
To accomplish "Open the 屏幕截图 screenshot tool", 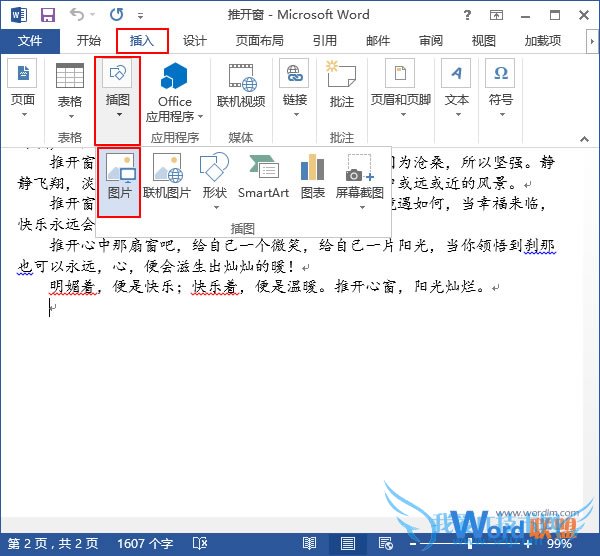I will pos(360,181).
